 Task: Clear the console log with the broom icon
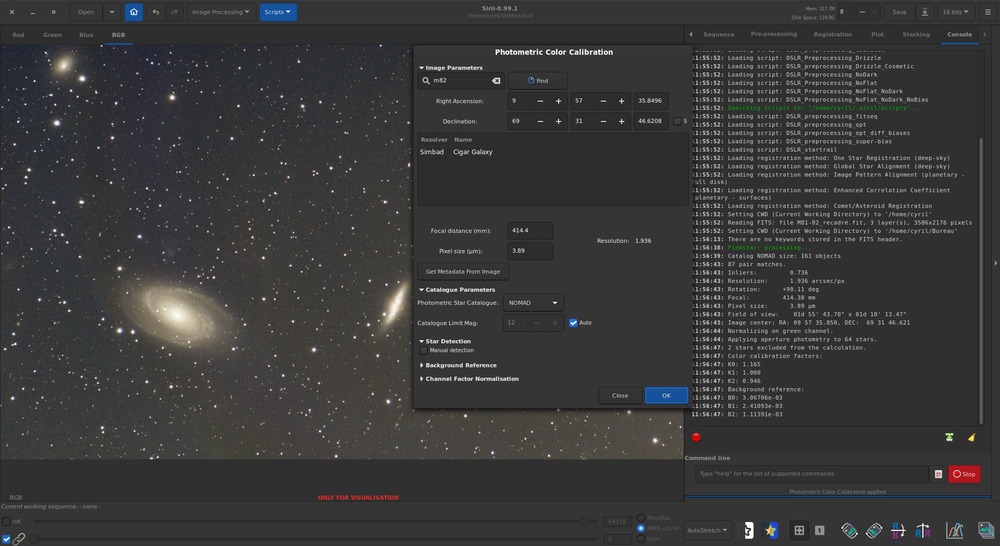coord(971,437)
